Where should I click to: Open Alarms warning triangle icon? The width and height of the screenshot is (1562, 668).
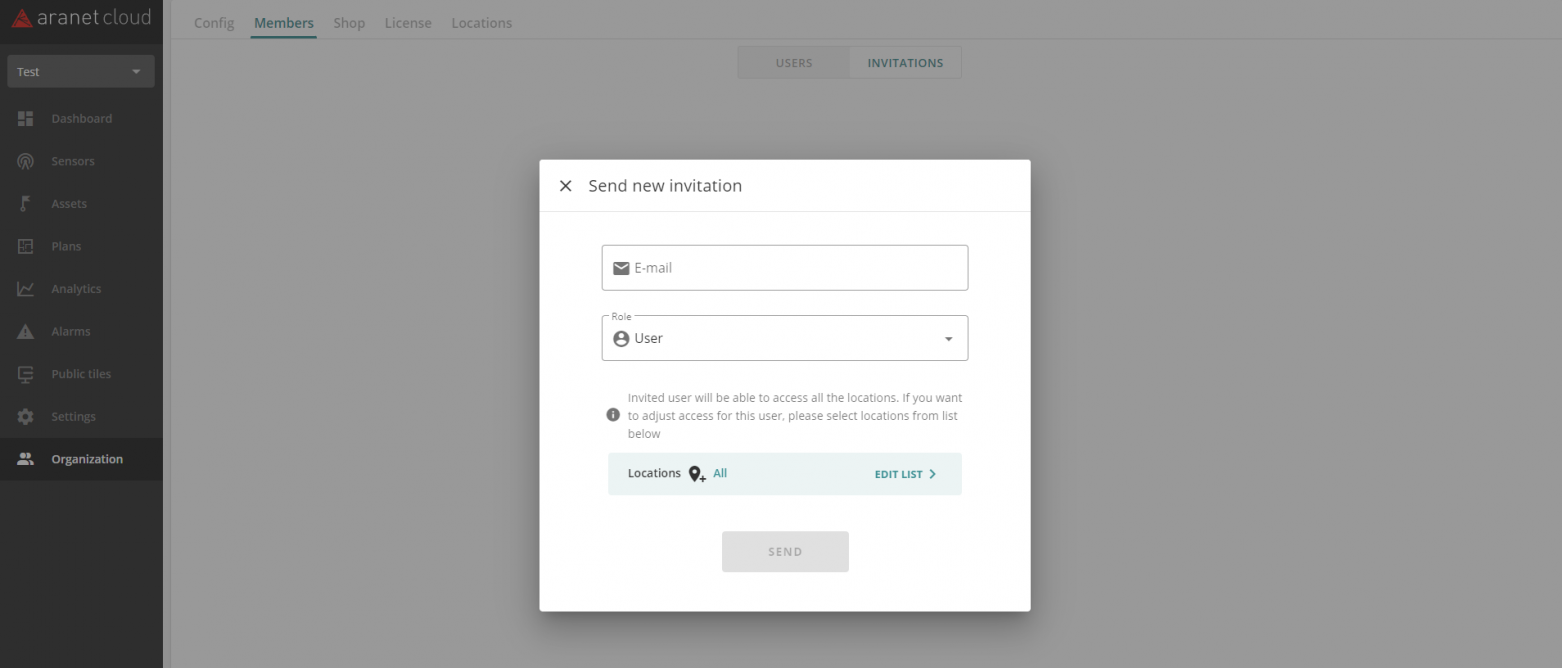click(x=26, y=331)
